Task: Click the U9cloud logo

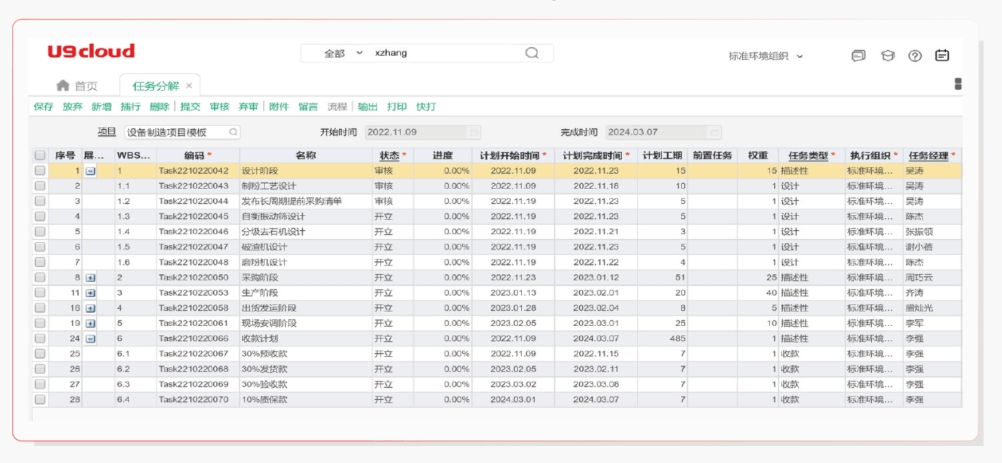Action: pos(91,51)
